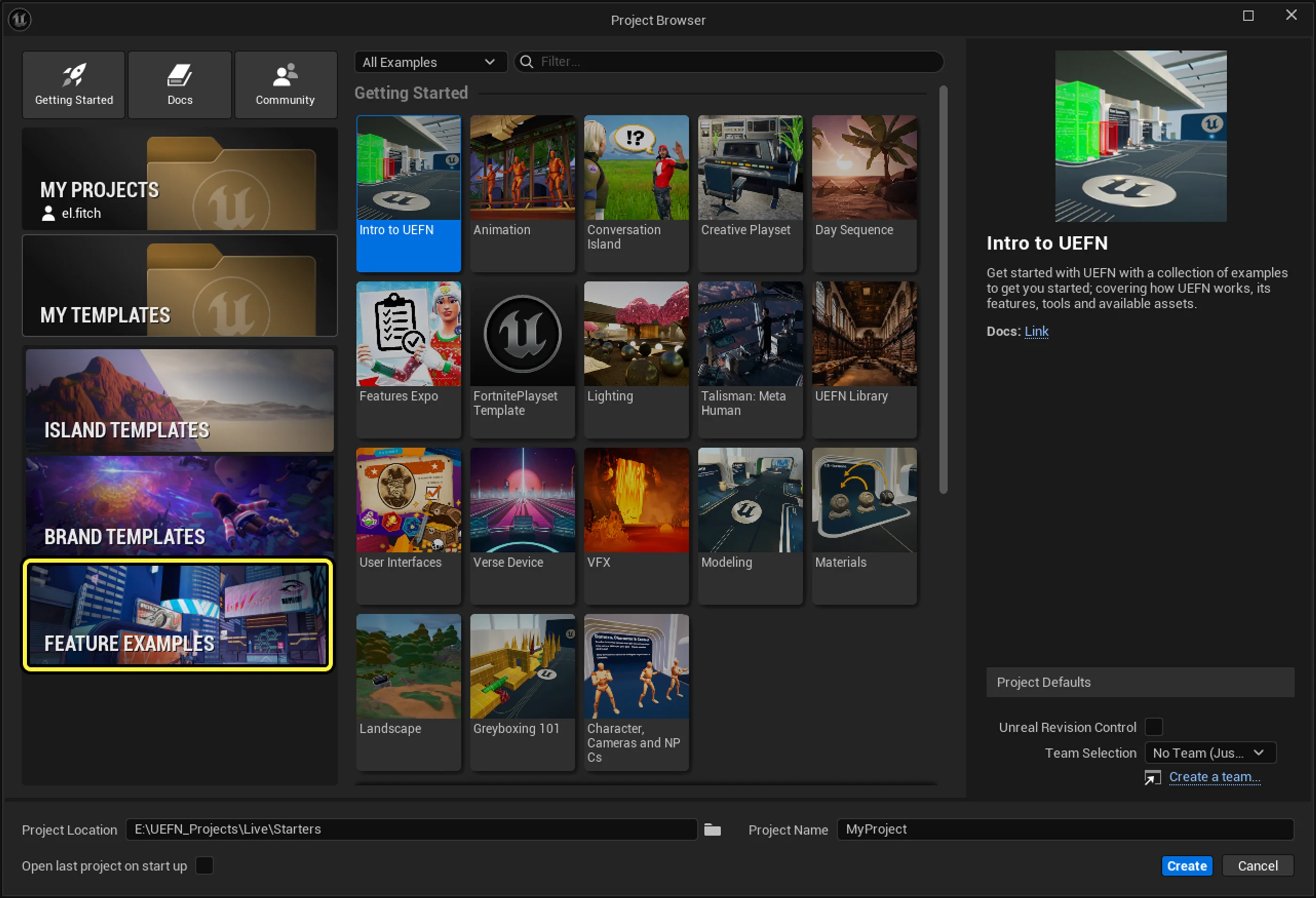Enable Unreal Revision Control checkbox
The height and width of the screenshot is (898, 1316).
(1153, 727)
